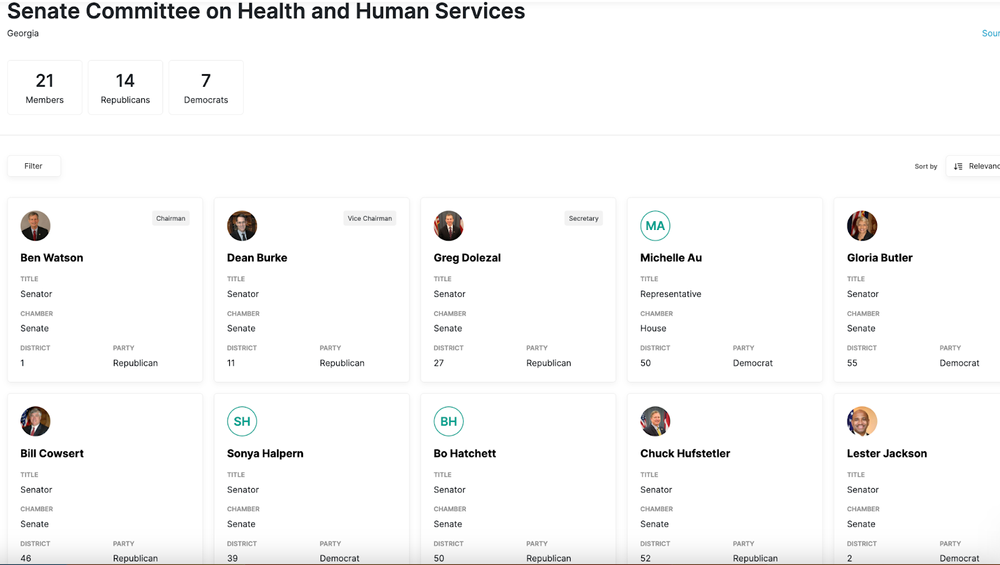Click Gloria Butler's profile photo

(x=862, y=226)
